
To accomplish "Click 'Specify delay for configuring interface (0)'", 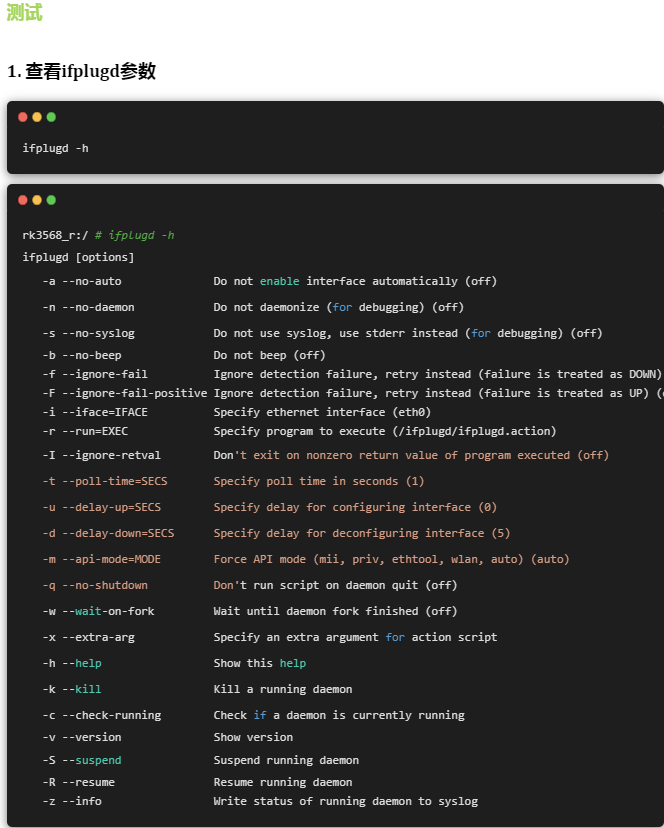I will tap(355, 507).
